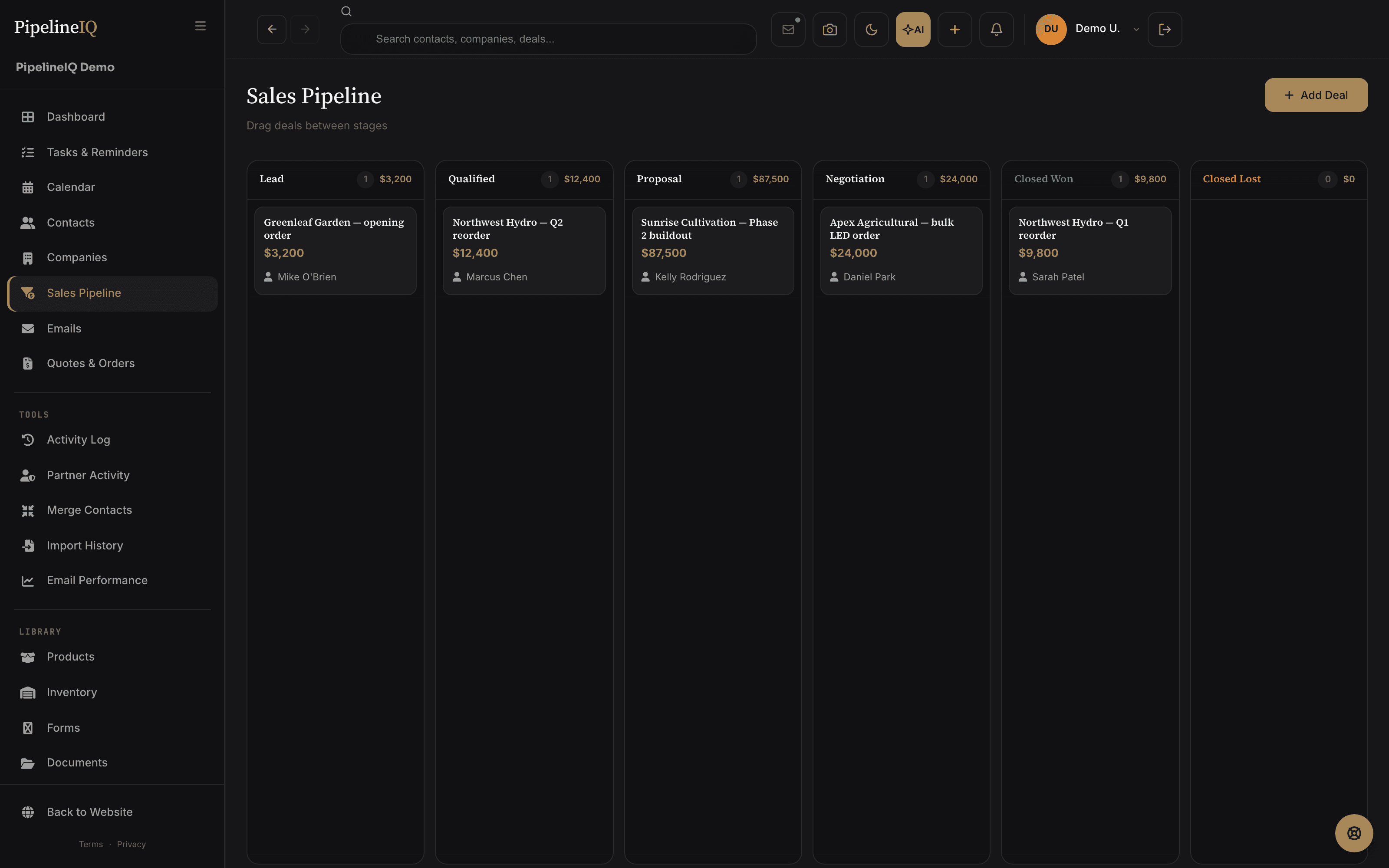This screenshot has height=868, width=1389.
Task: Click the DU user avatar
Action: [x=1051, y=29]
